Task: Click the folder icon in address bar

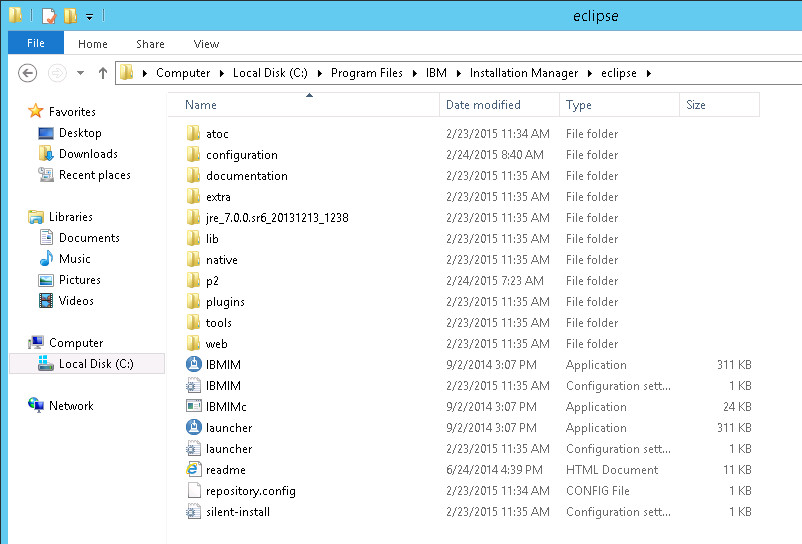Action: tap(127, 73)
